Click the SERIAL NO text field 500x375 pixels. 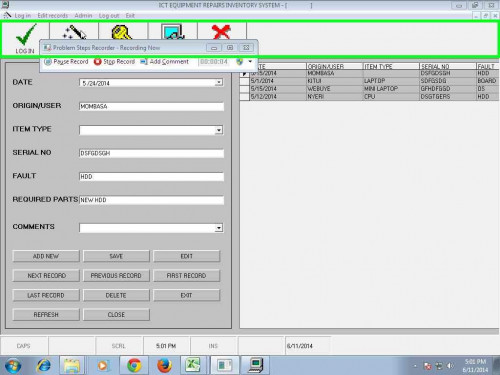pos(151,153)
